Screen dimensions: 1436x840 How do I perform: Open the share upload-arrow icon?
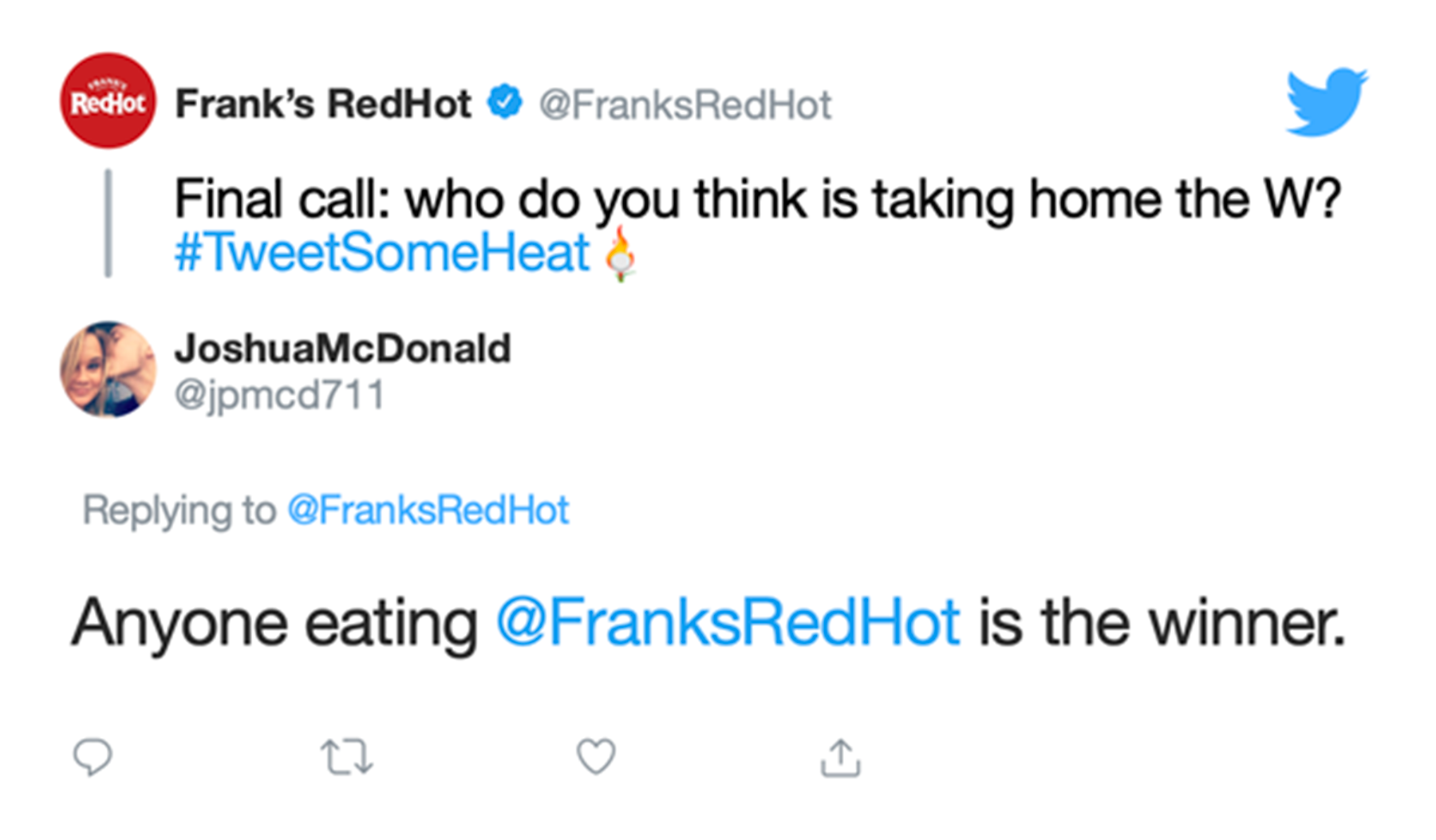click(x=841, y=757)
